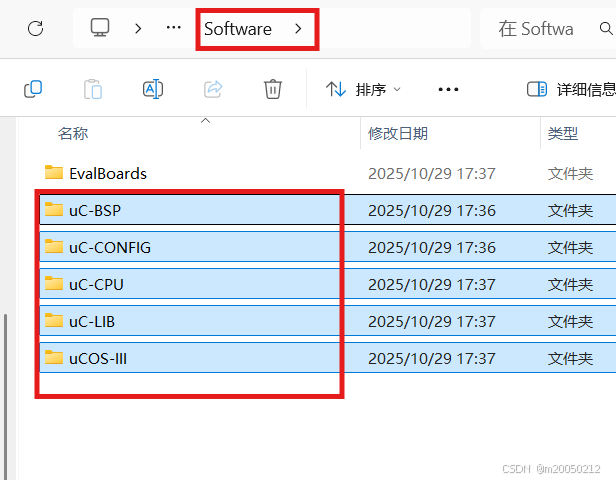Toggle the 详细信息 details pane
Viewport: 616px width, 480px height.
571,90
